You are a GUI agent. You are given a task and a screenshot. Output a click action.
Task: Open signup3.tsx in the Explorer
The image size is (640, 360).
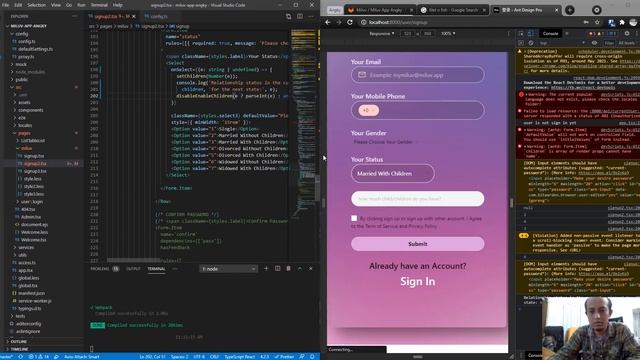[x=35, y=171]
